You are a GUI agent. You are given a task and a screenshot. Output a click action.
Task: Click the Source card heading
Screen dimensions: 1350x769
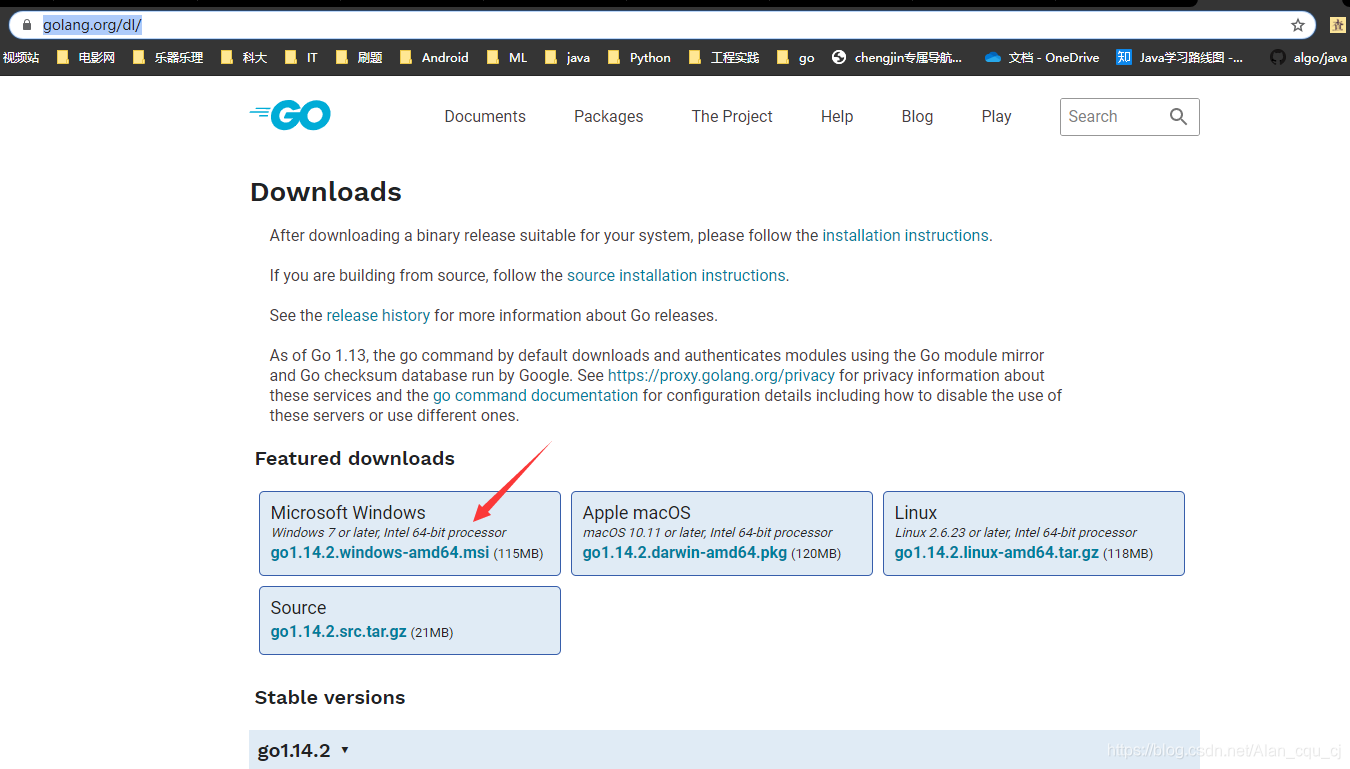[298, 608]
